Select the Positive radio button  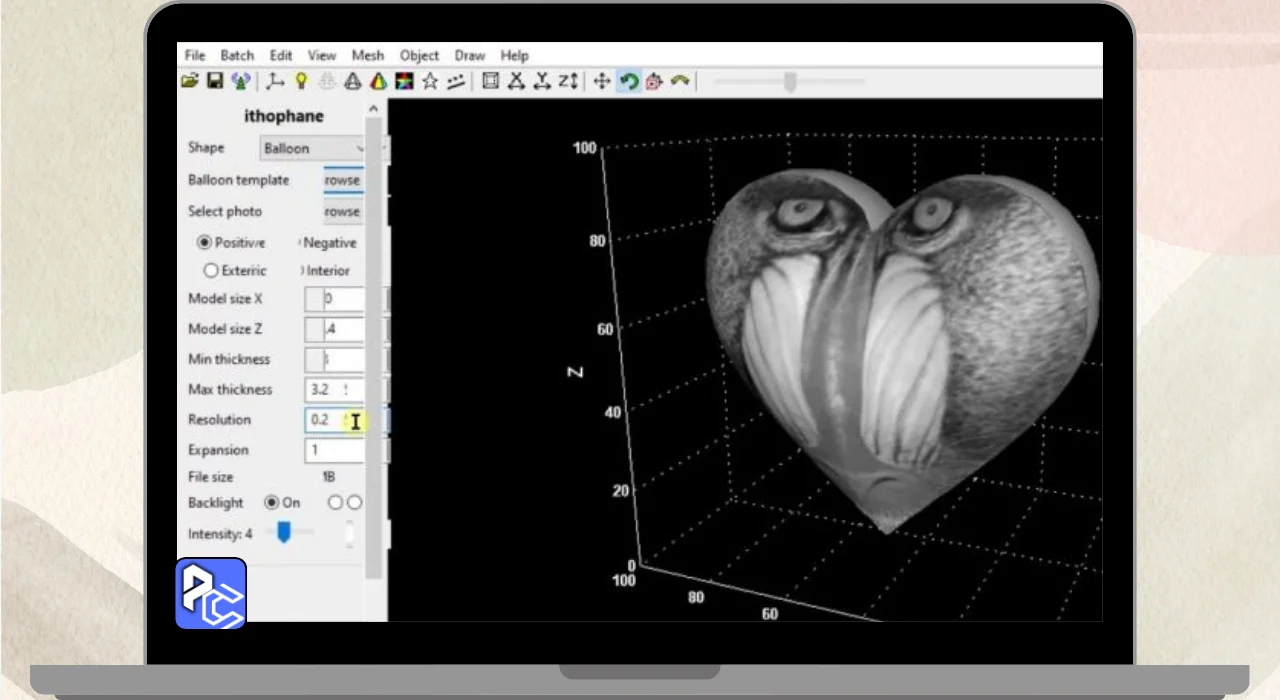point(205,242)
